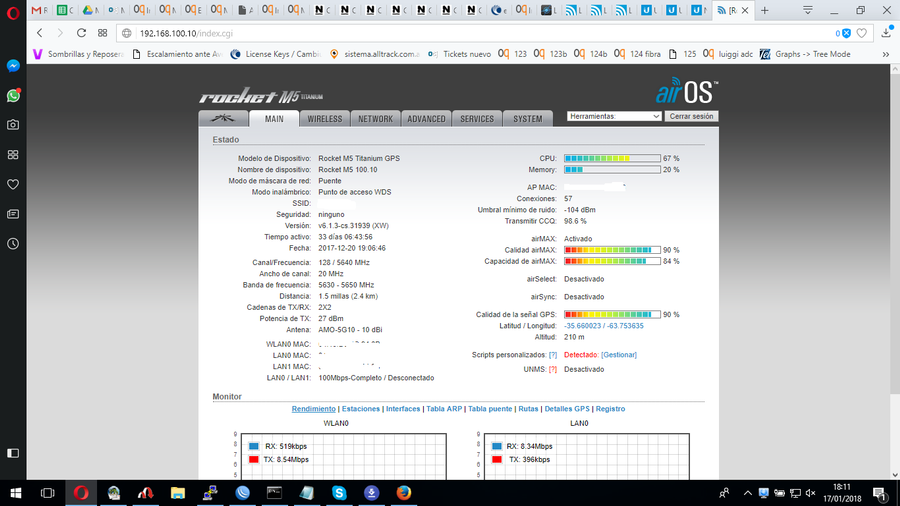Open Messenger in Opera sidebar
The width and height of the screenshot is (900, 506).
(13, 66)
